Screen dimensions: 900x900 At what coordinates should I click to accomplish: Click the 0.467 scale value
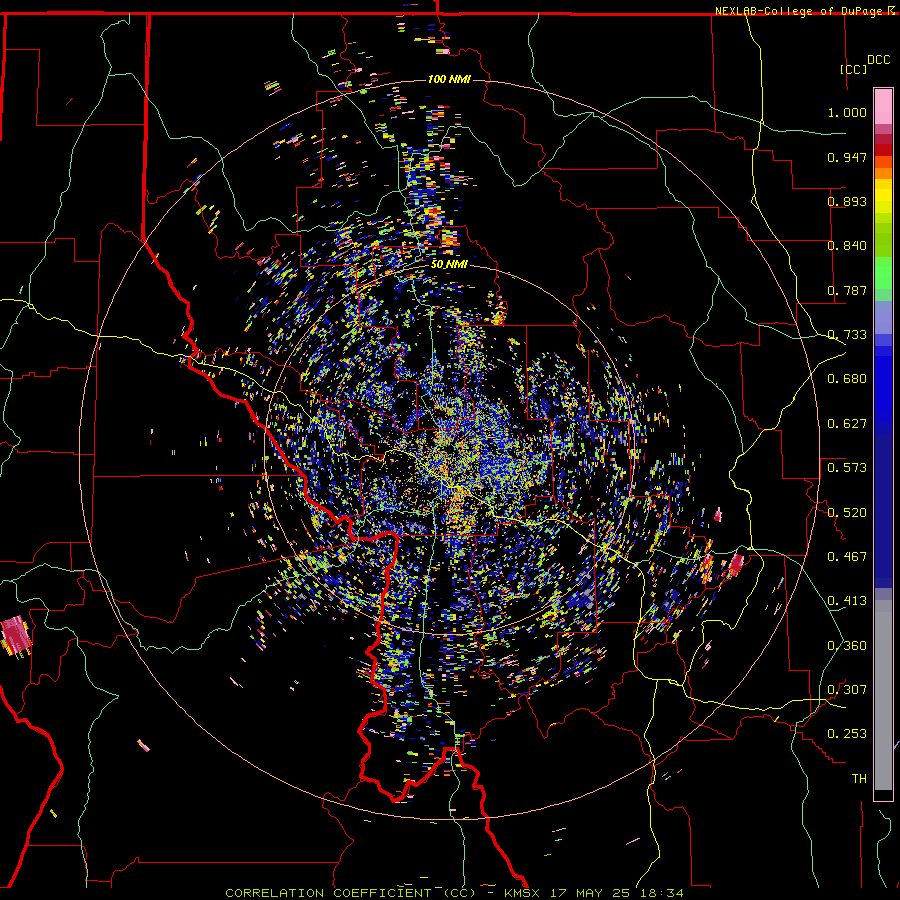point(847,557)
